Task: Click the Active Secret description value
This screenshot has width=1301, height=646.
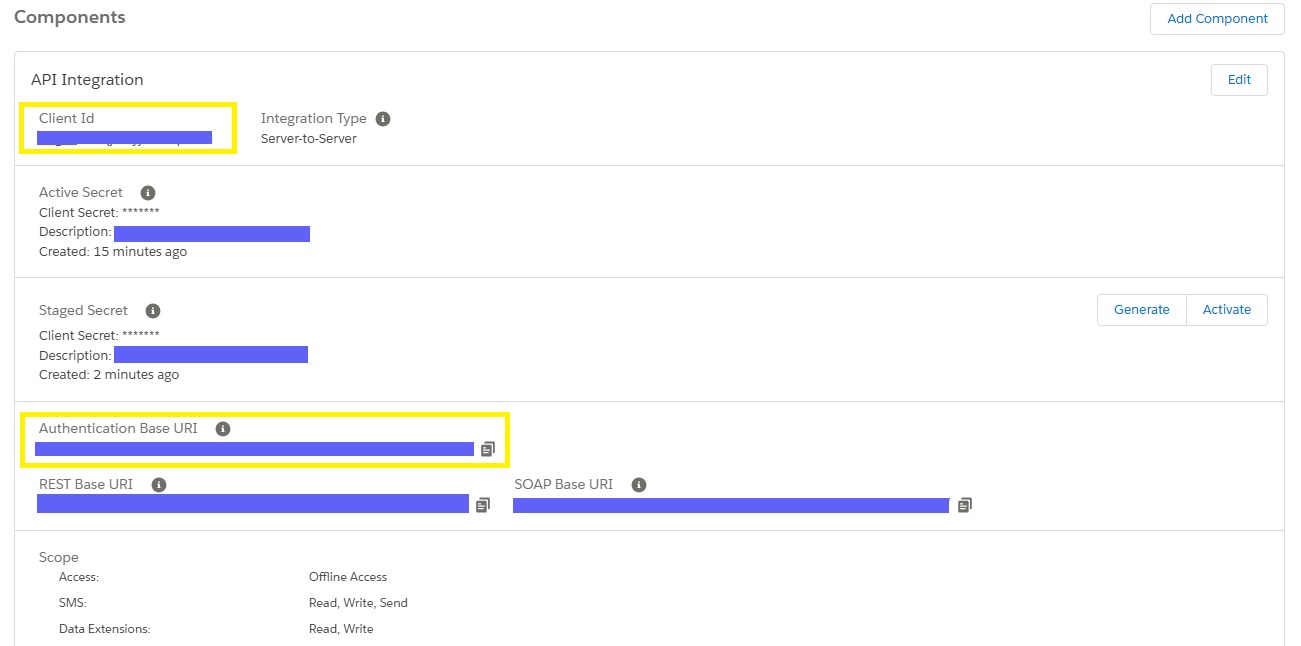Action: [x=212, y=233]
